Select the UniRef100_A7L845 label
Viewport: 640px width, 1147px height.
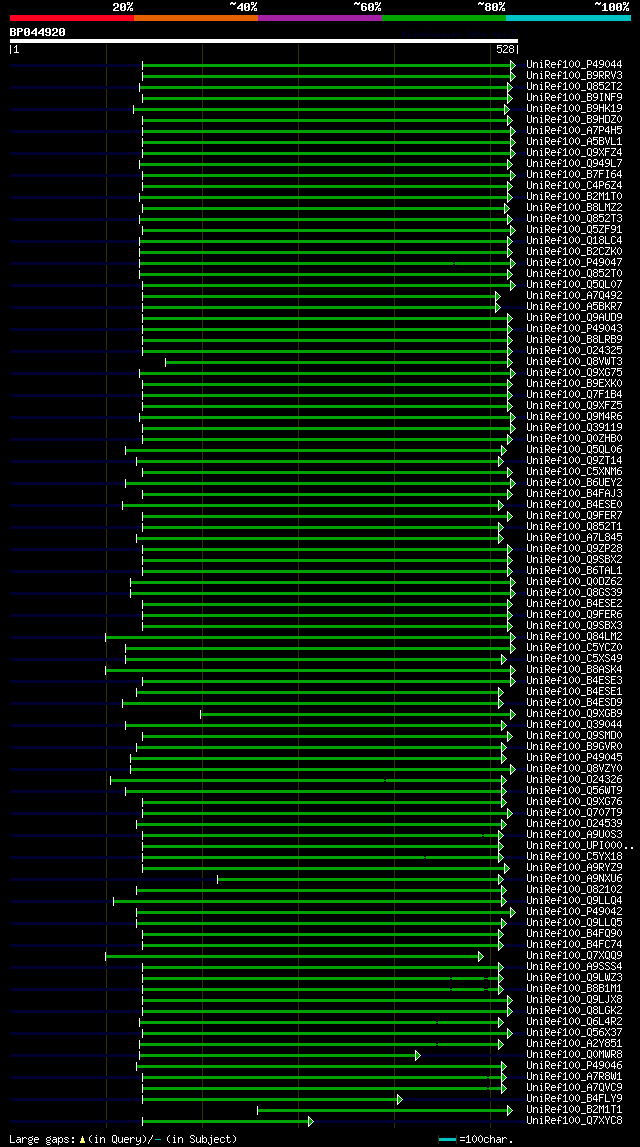coord(574,538)
